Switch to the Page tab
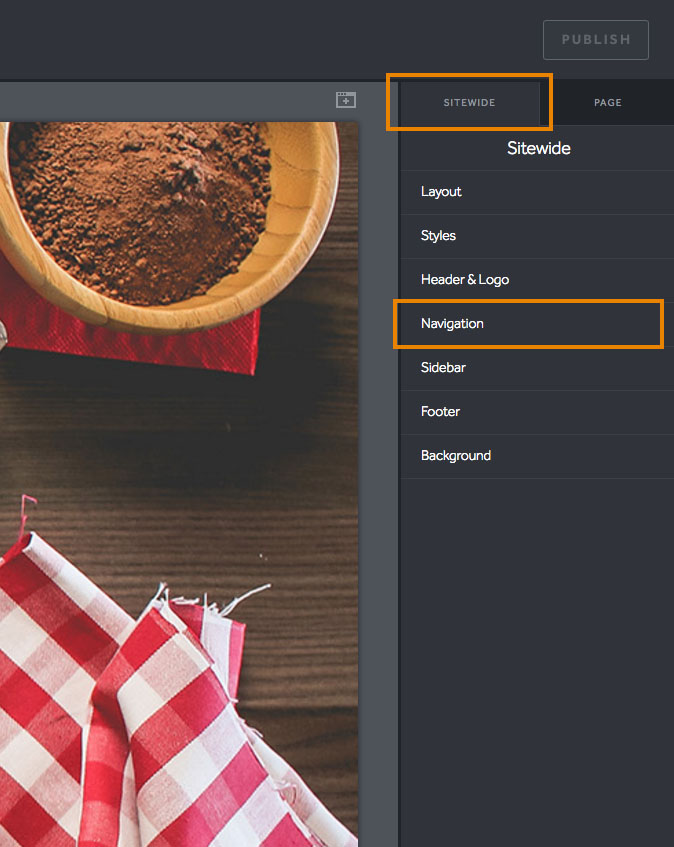 point(608,103)
